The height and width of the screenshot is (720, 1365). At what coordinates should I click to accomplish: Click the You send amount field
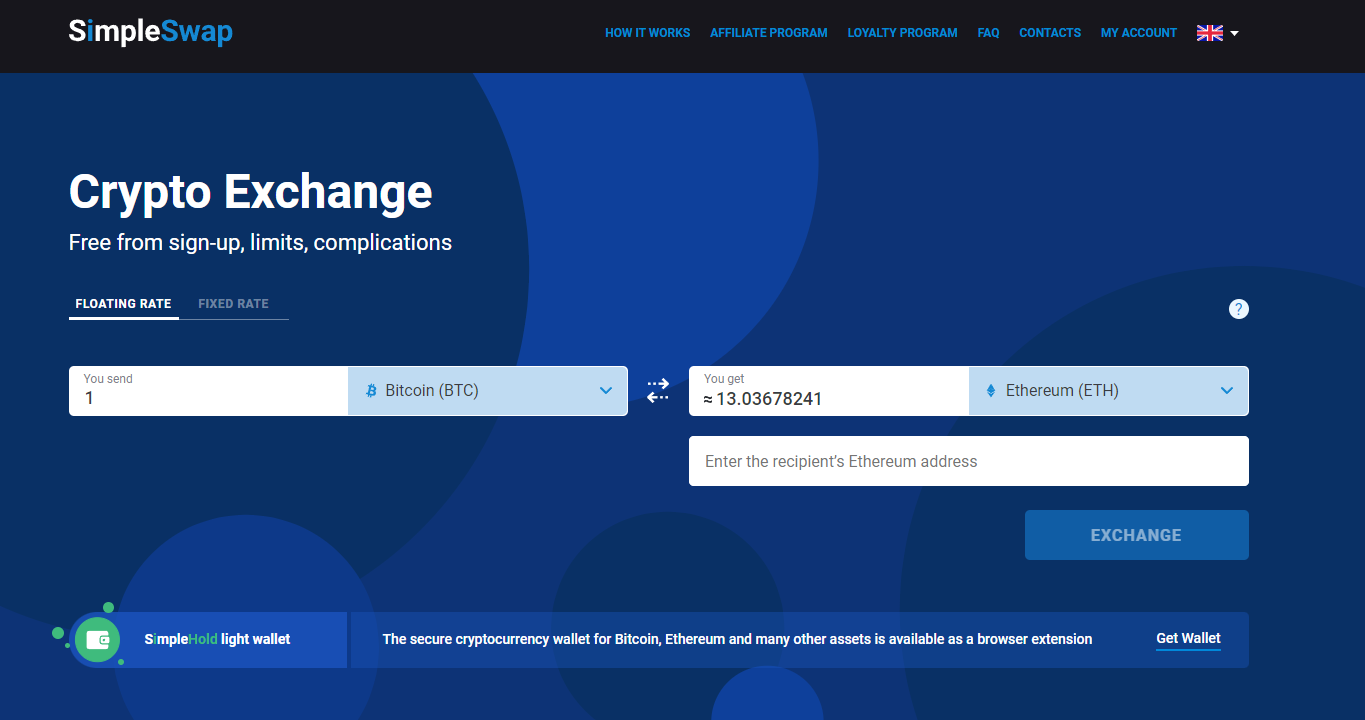207,397
